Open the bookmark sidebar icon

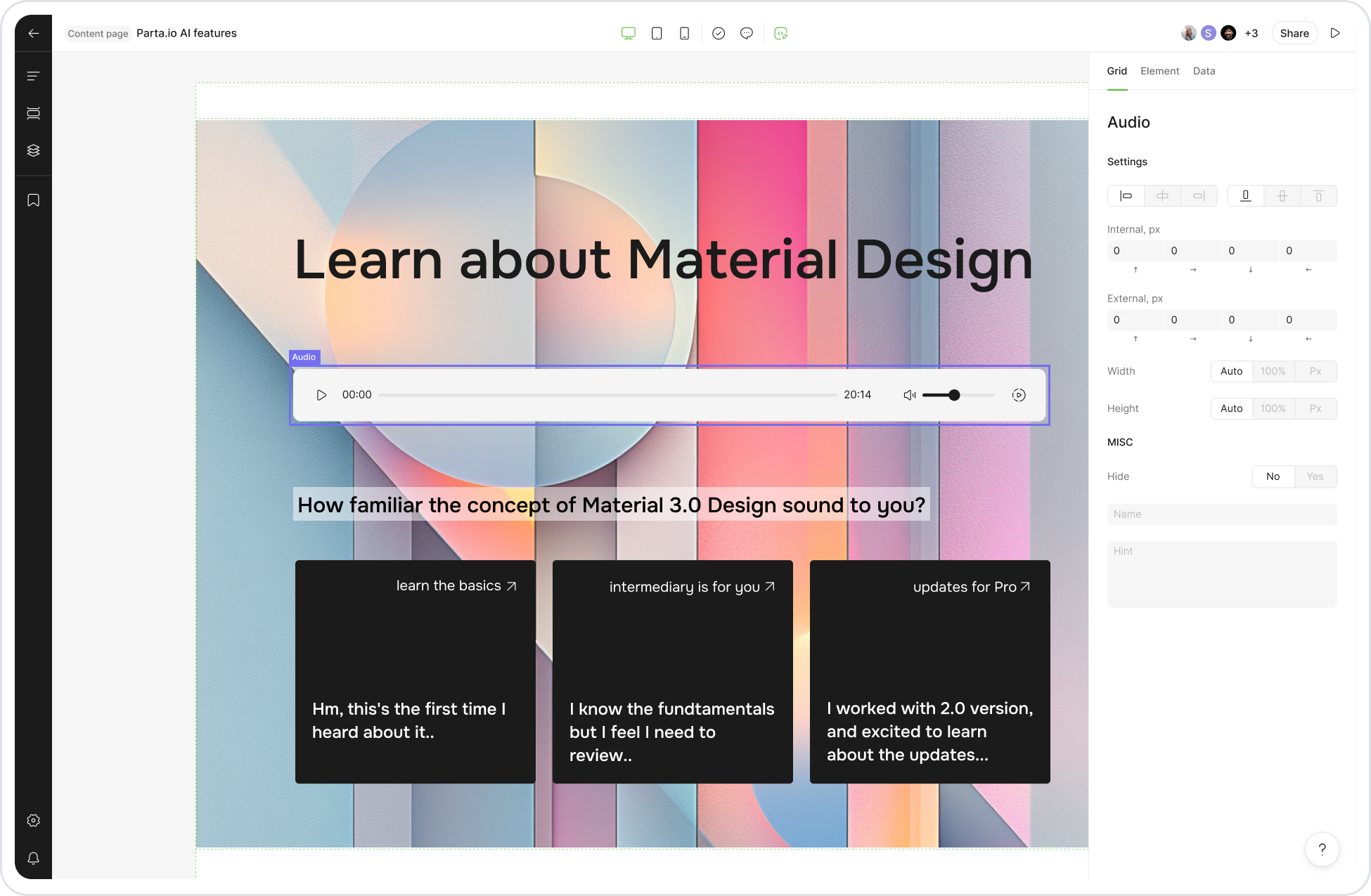pos(33,200)
